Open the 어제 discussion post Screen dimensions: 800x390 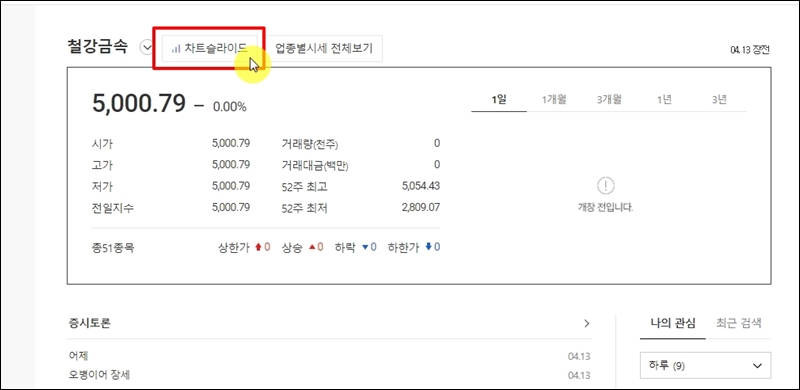[79, 356]
